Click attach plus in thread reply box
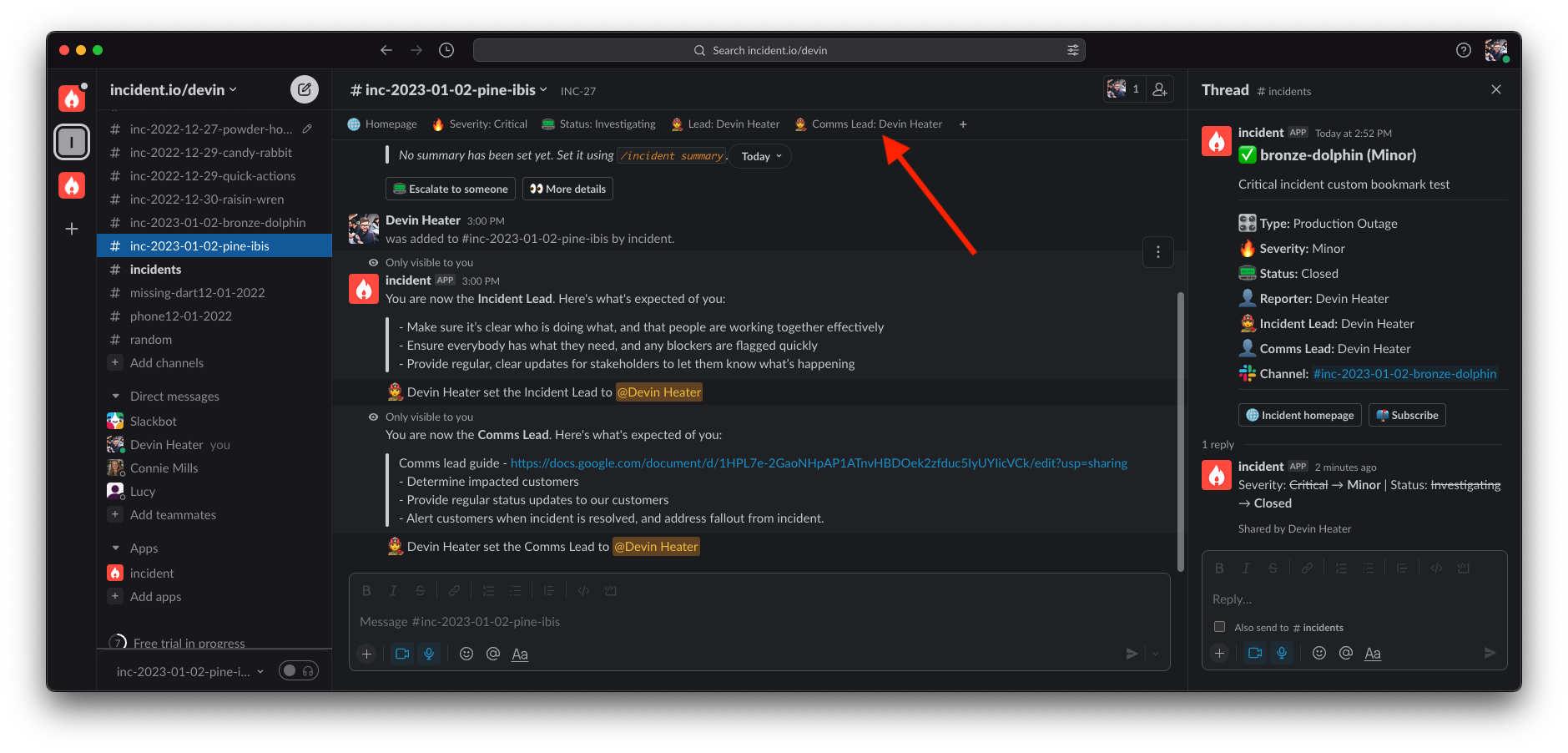 pos(1219,653)
